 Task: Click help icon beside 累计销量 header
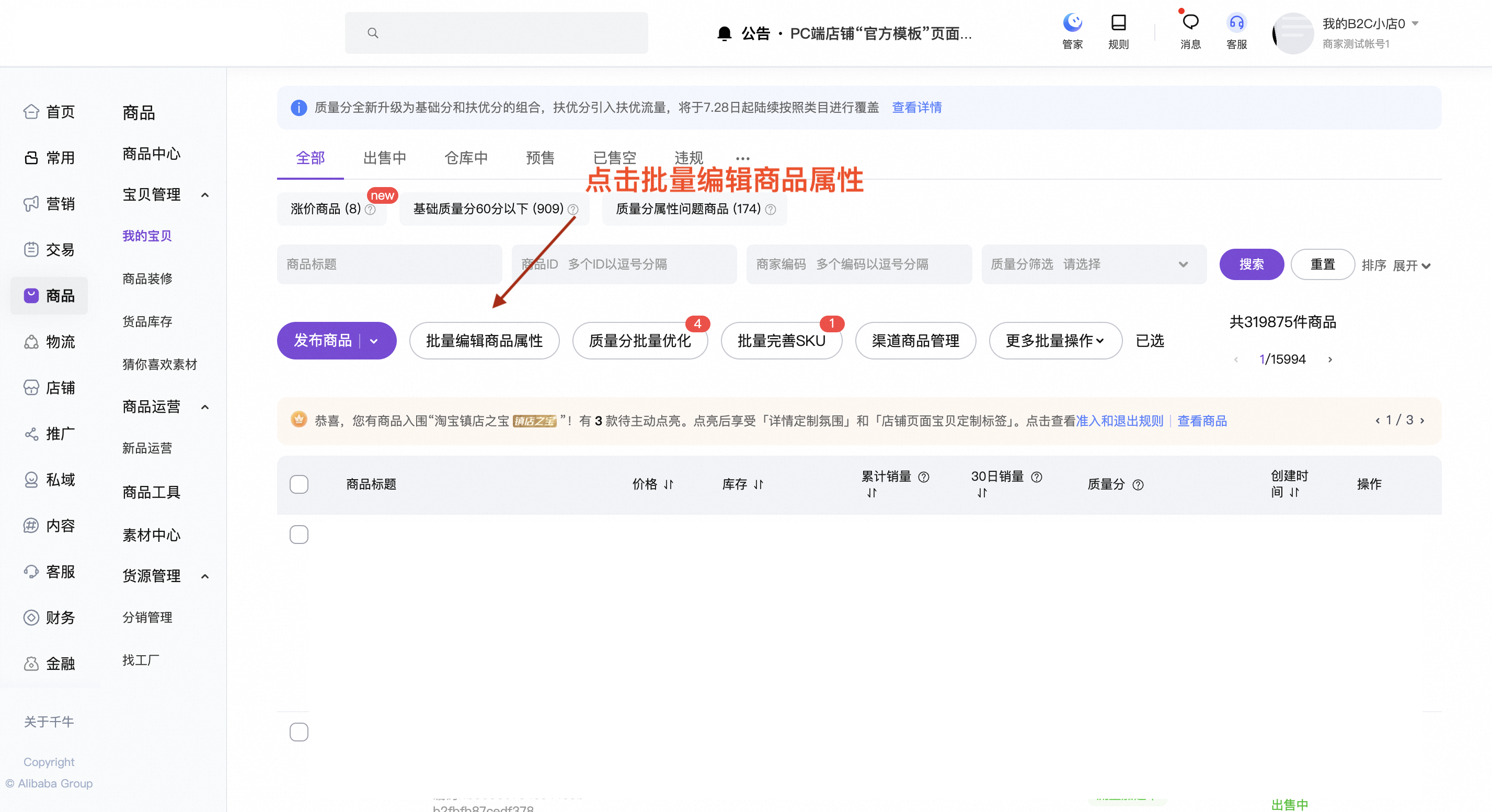pos(924,477)
